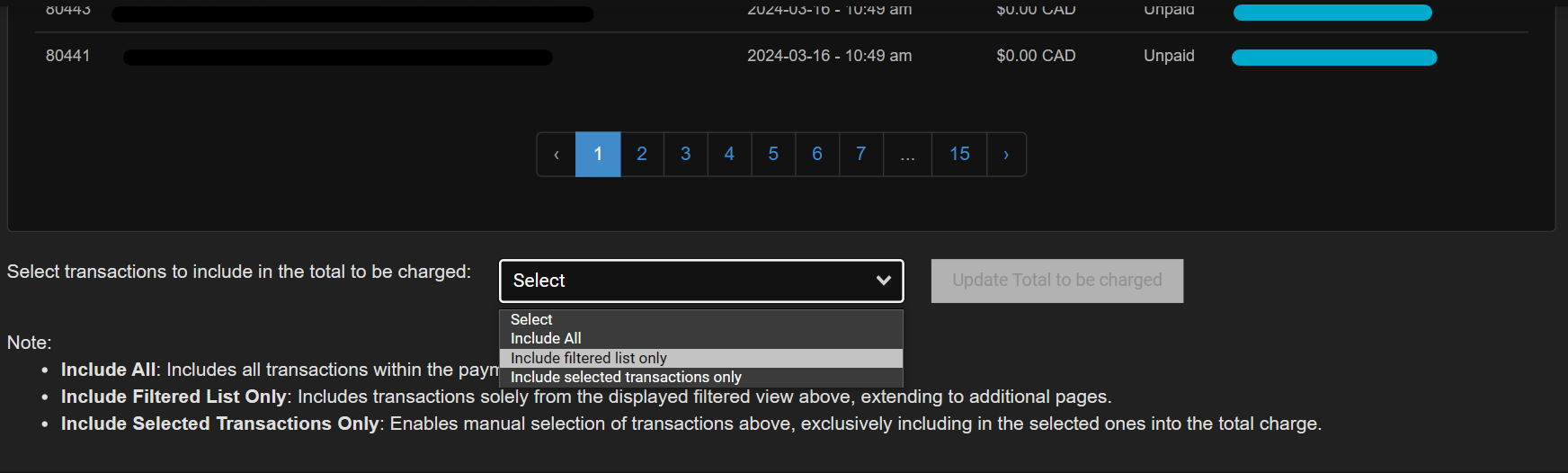Go to page 3

pos(685,155)
